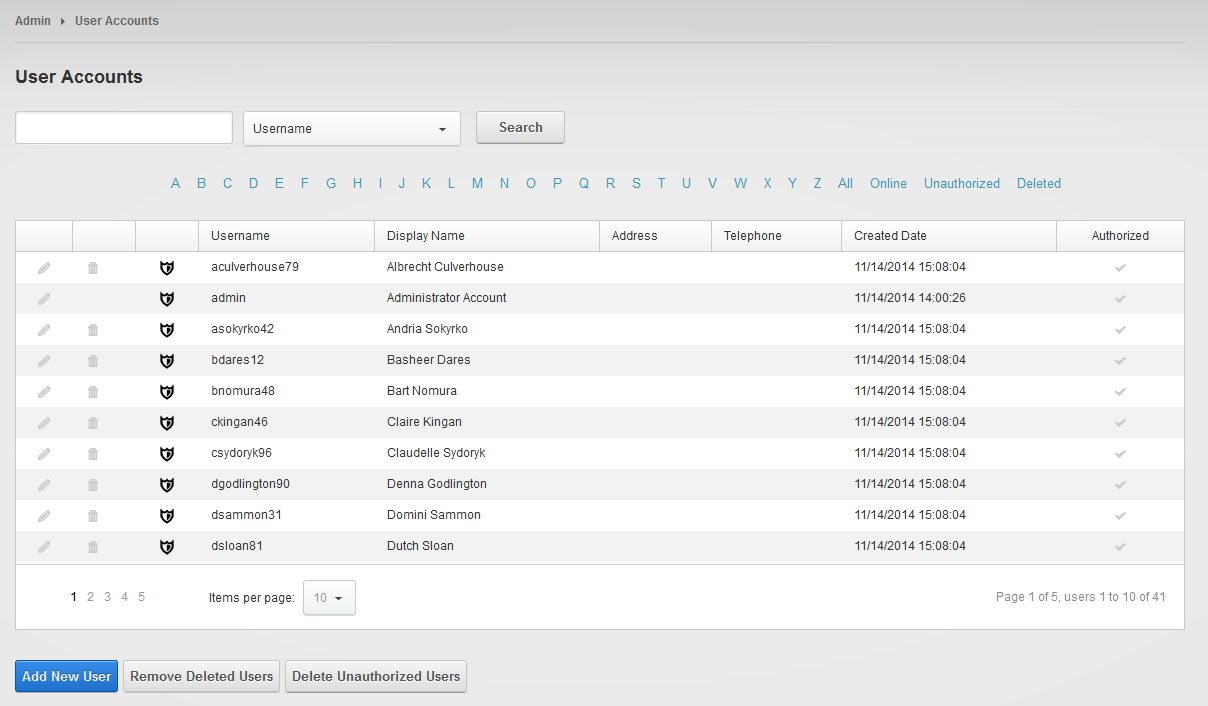Image resolution: width=1208 pixels, height=706 pixels.
Task: Click Delete Unauthorized Users button
Action: pyautogui.click(x=376, y=676)
